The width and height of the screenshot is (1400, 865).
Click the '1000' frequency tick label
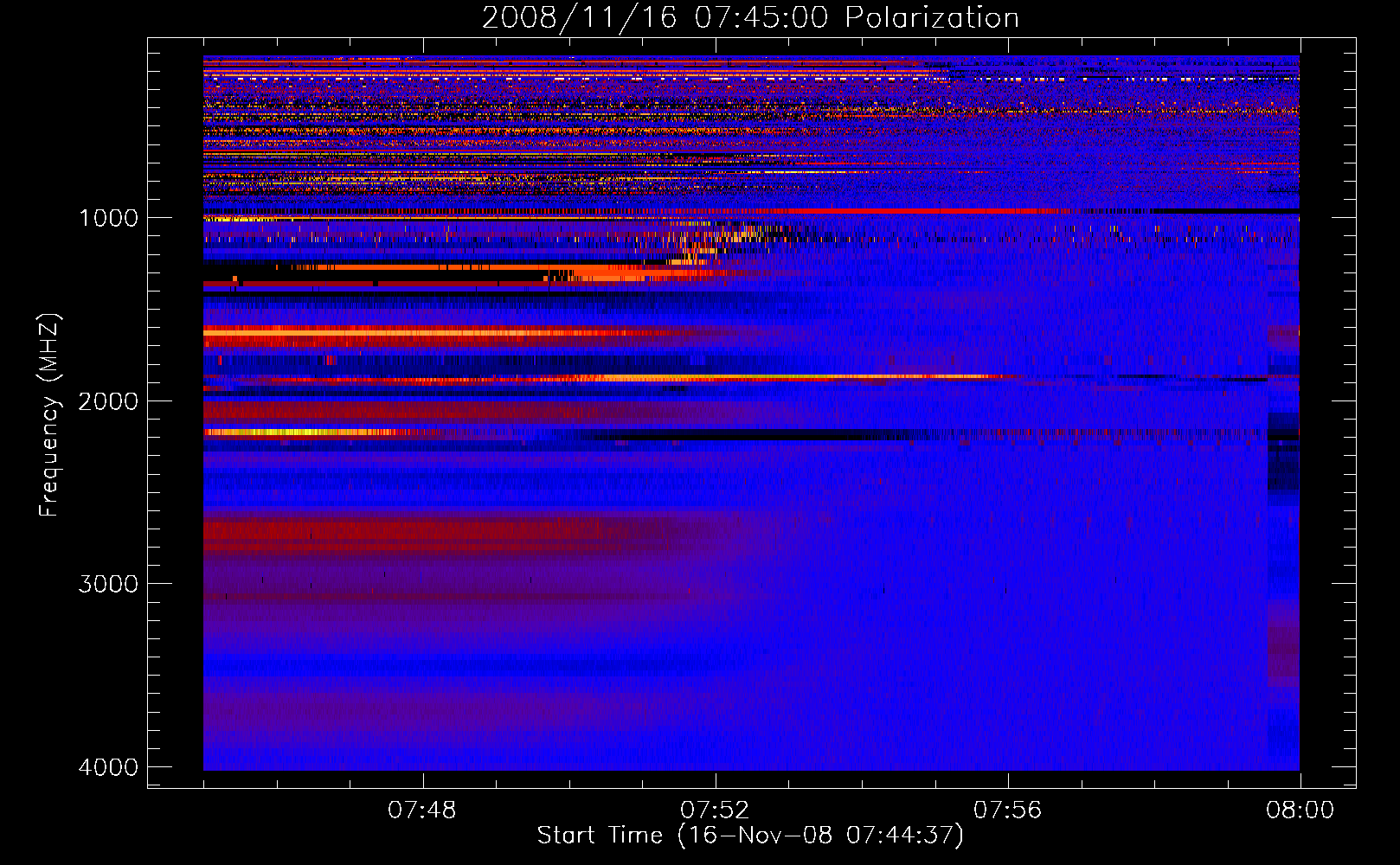click(x=109, y=218)
